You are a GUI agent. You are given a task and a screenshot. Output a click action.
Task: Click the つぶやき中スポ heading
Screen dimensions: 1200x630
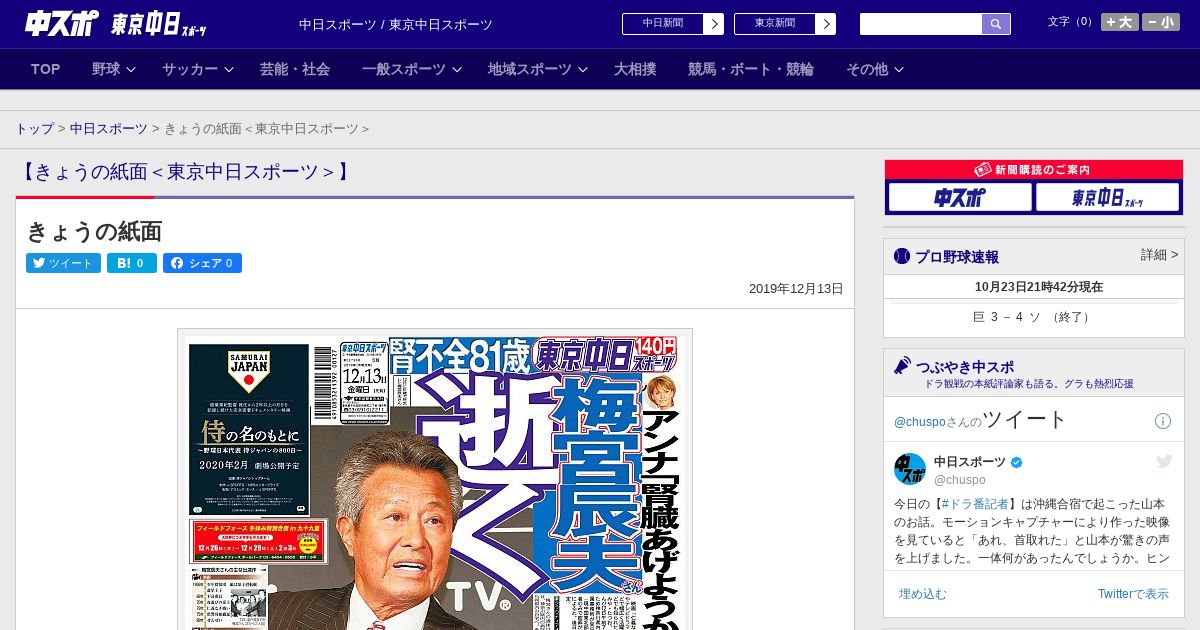[x=965, y=367]
